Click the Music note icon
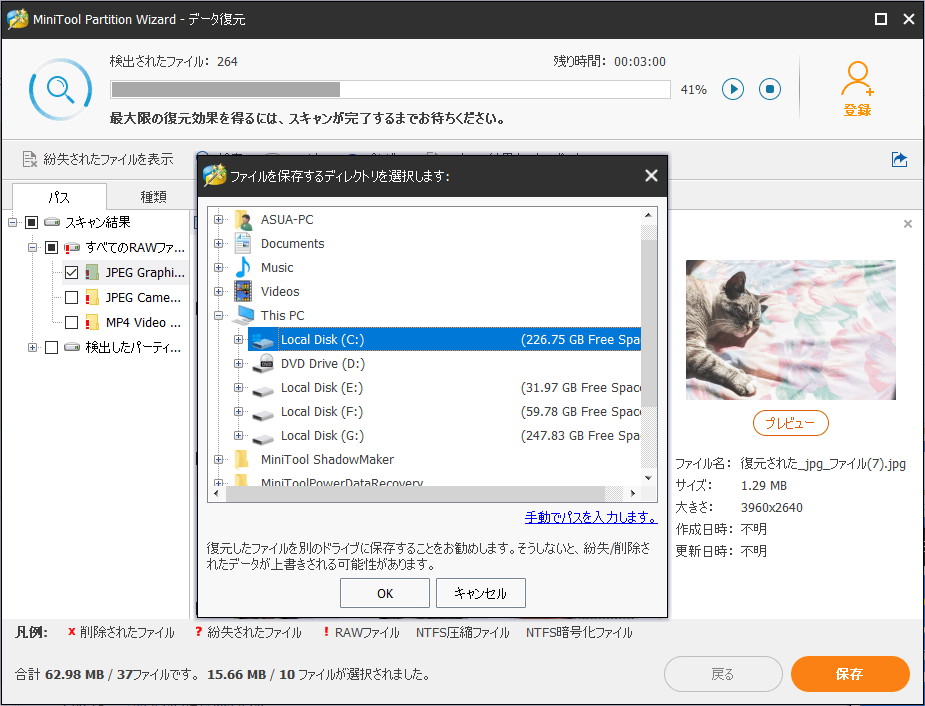Viewport: 925px width, 706px height. (243, 267)
